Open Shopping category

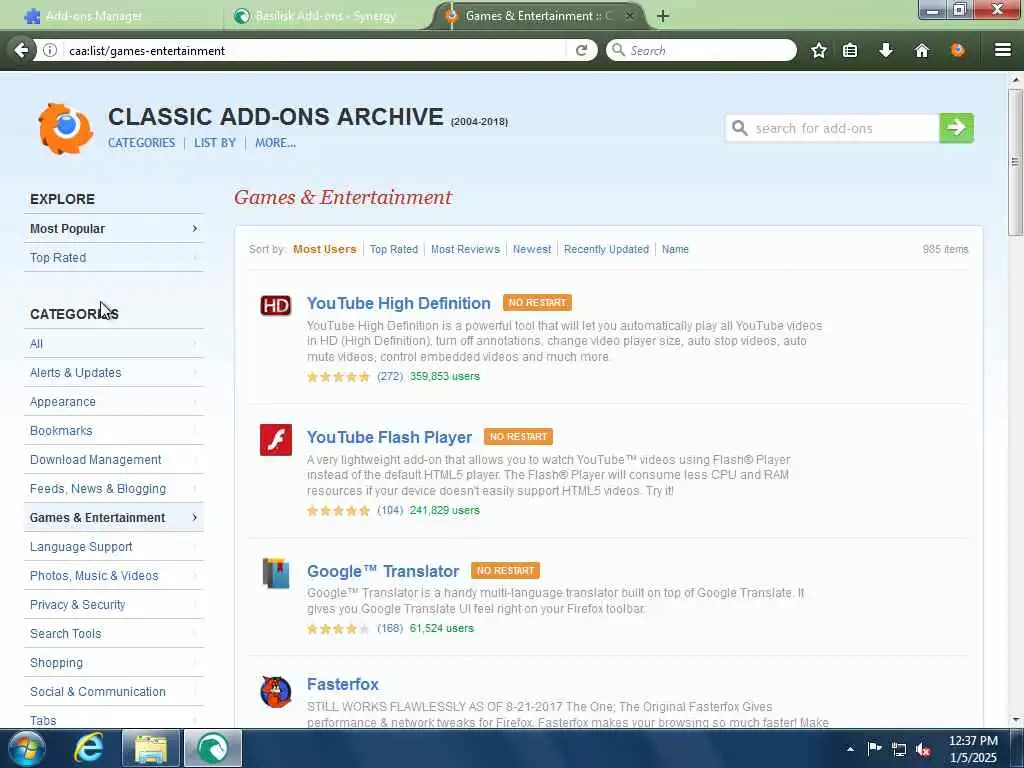pyautogui.click(x=114, y=662)
